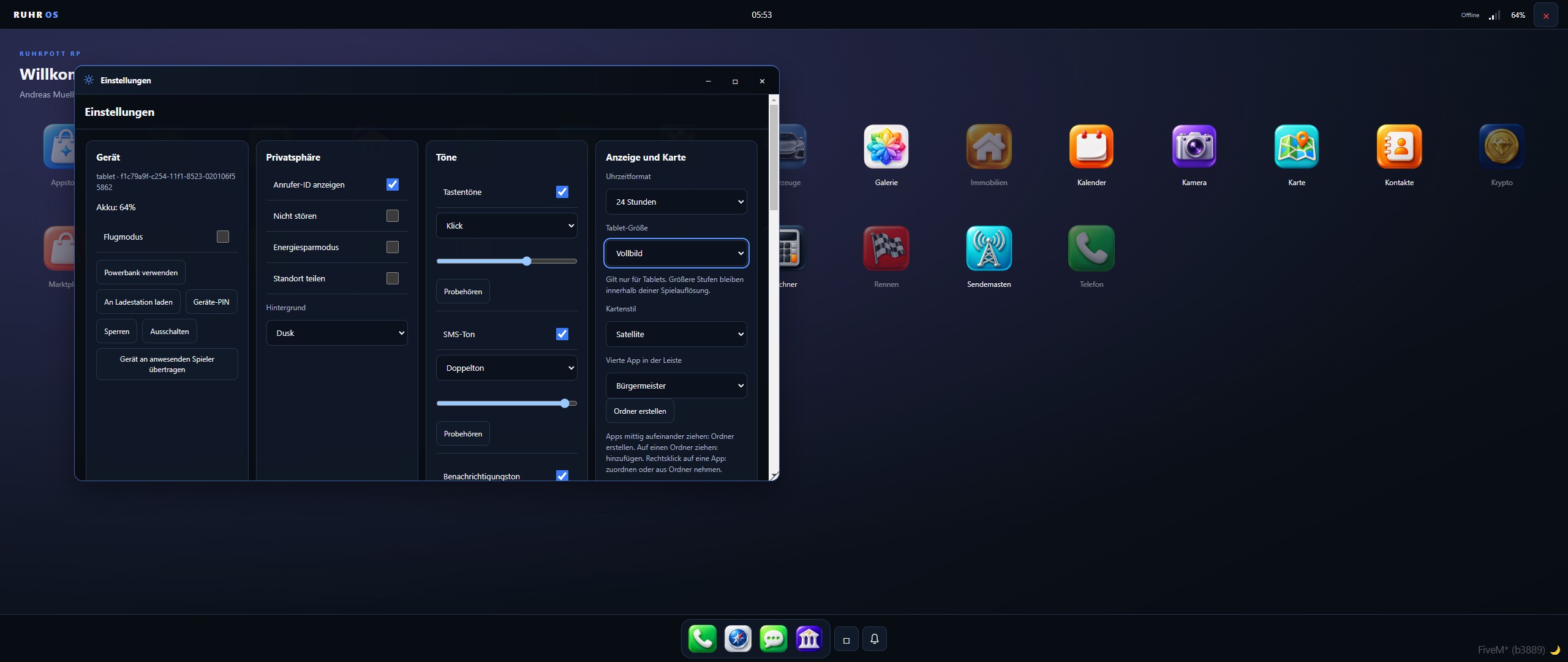This screenshot has width=1568, height=662.
Task: Adjust the SMS-Ton volume slider
Action: pos(507,403)
